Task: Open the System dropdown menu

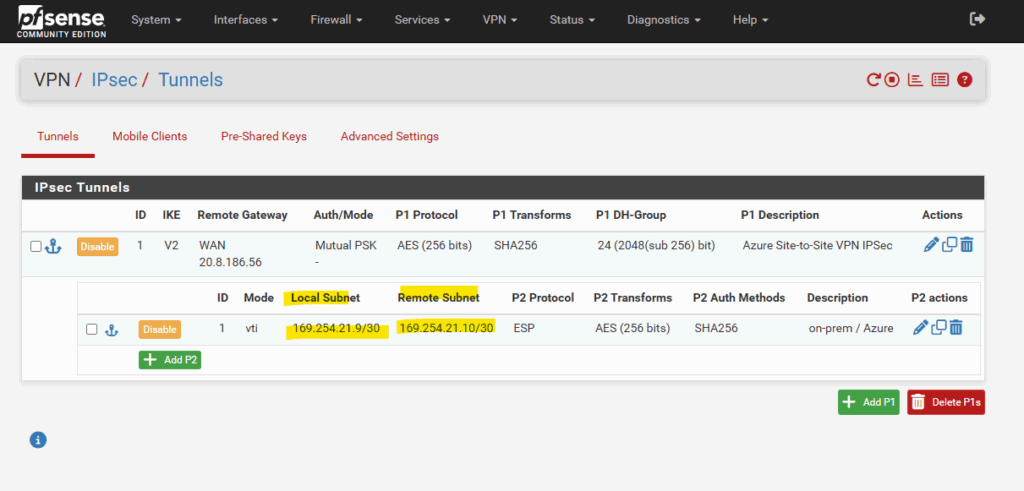Action: [156, 20]
